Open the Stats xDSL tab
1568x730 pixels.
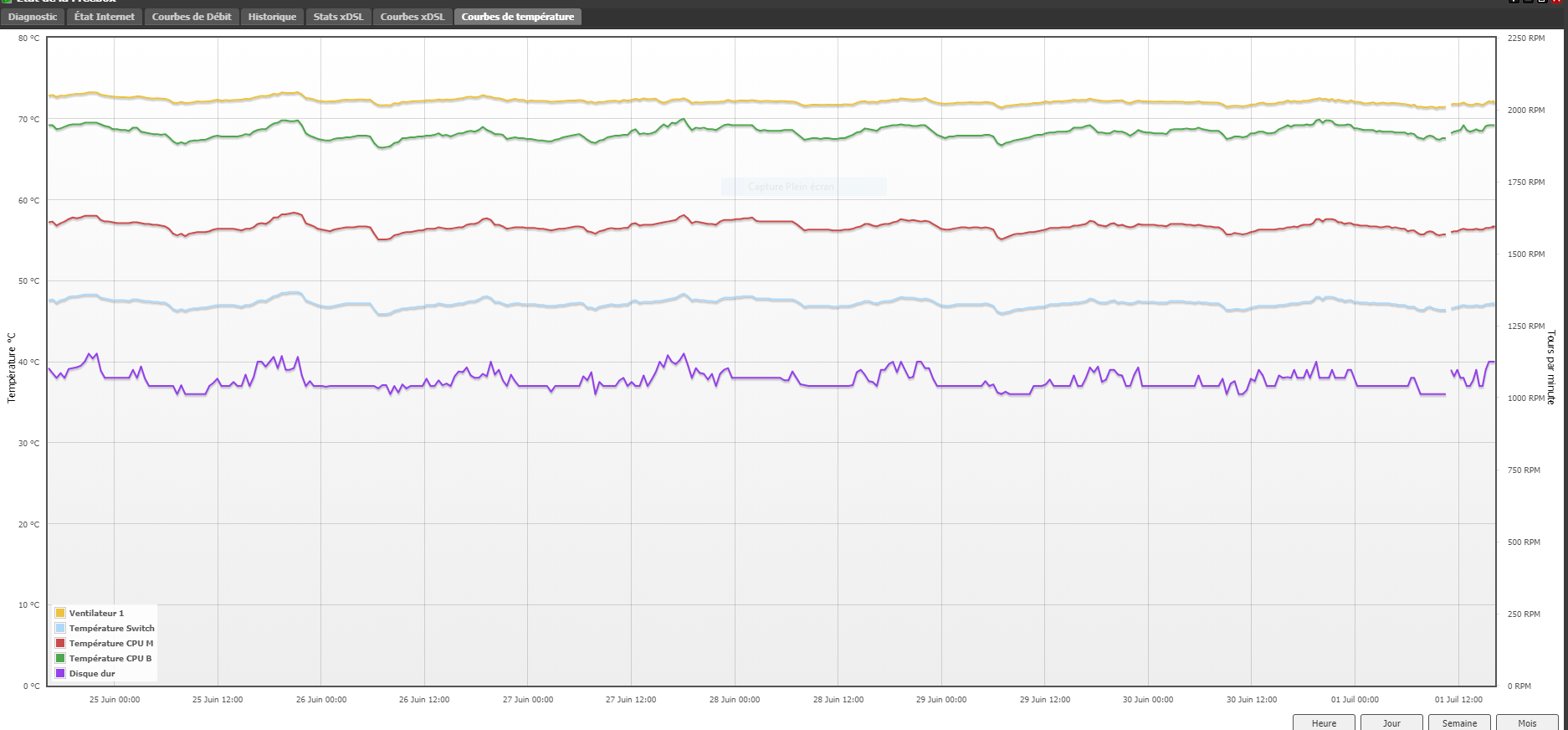339,17
